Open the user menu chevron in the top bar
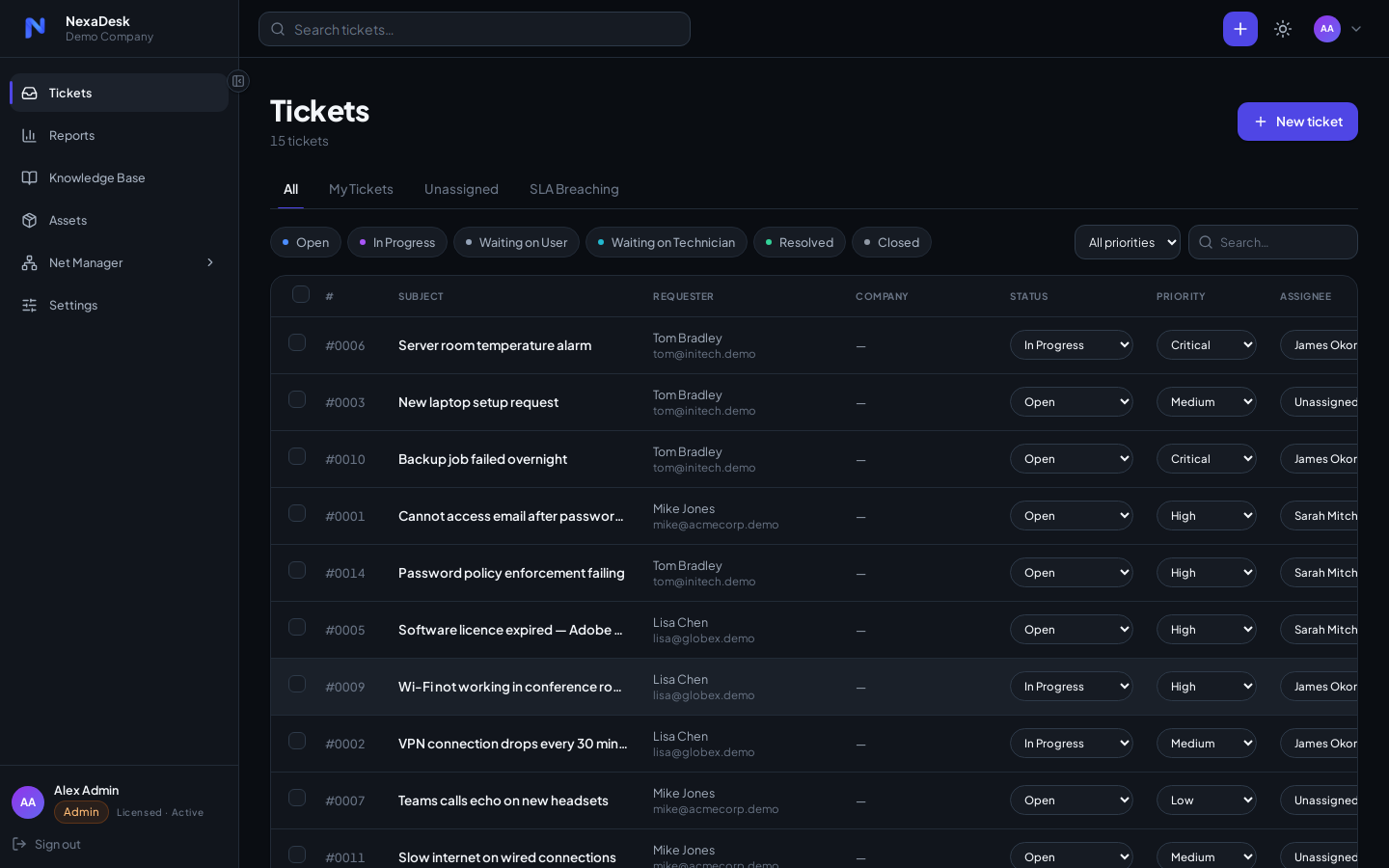 pos(1356,29)
